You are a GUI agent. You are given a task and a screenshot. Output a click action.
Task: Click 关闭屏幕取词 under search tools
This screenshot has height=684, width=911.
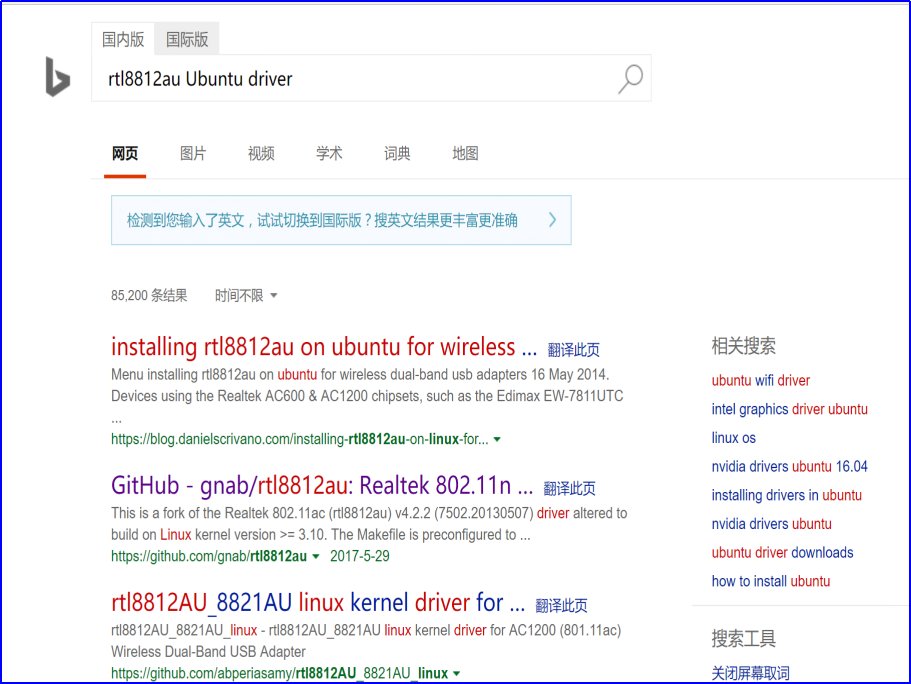(x=749, y=673)
